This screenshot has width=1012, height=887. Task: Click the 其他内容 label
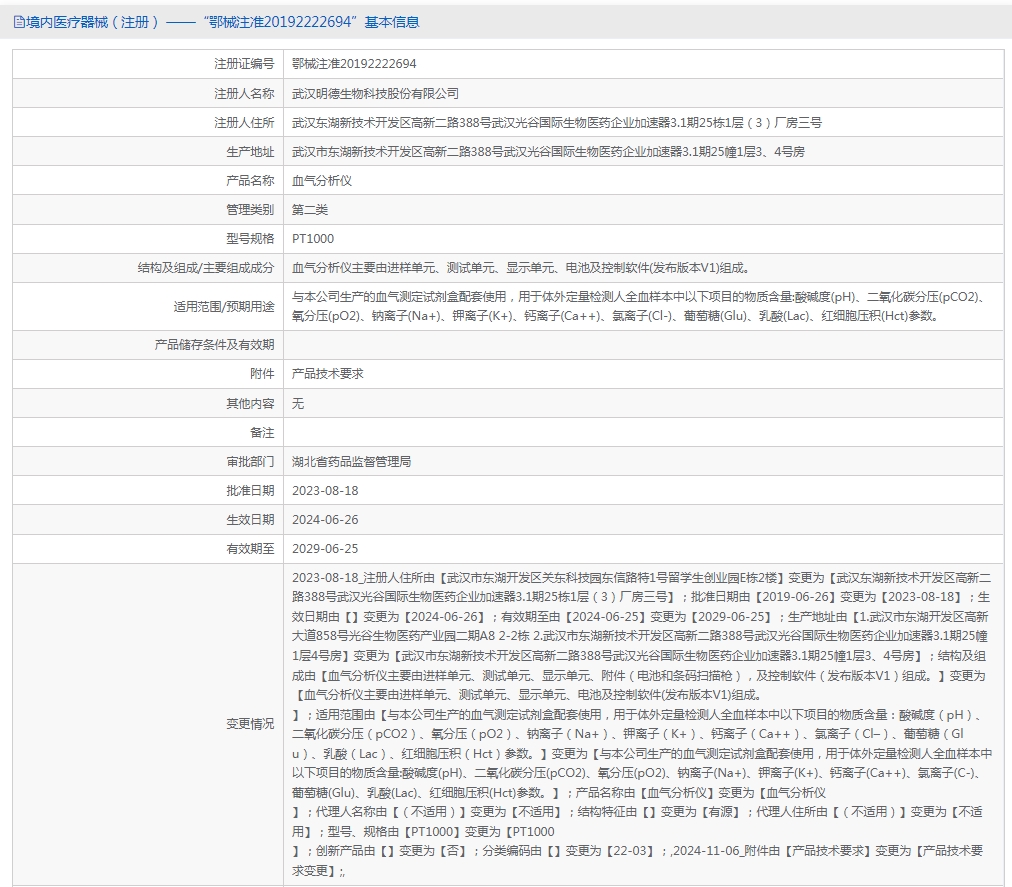coord(250,403)
